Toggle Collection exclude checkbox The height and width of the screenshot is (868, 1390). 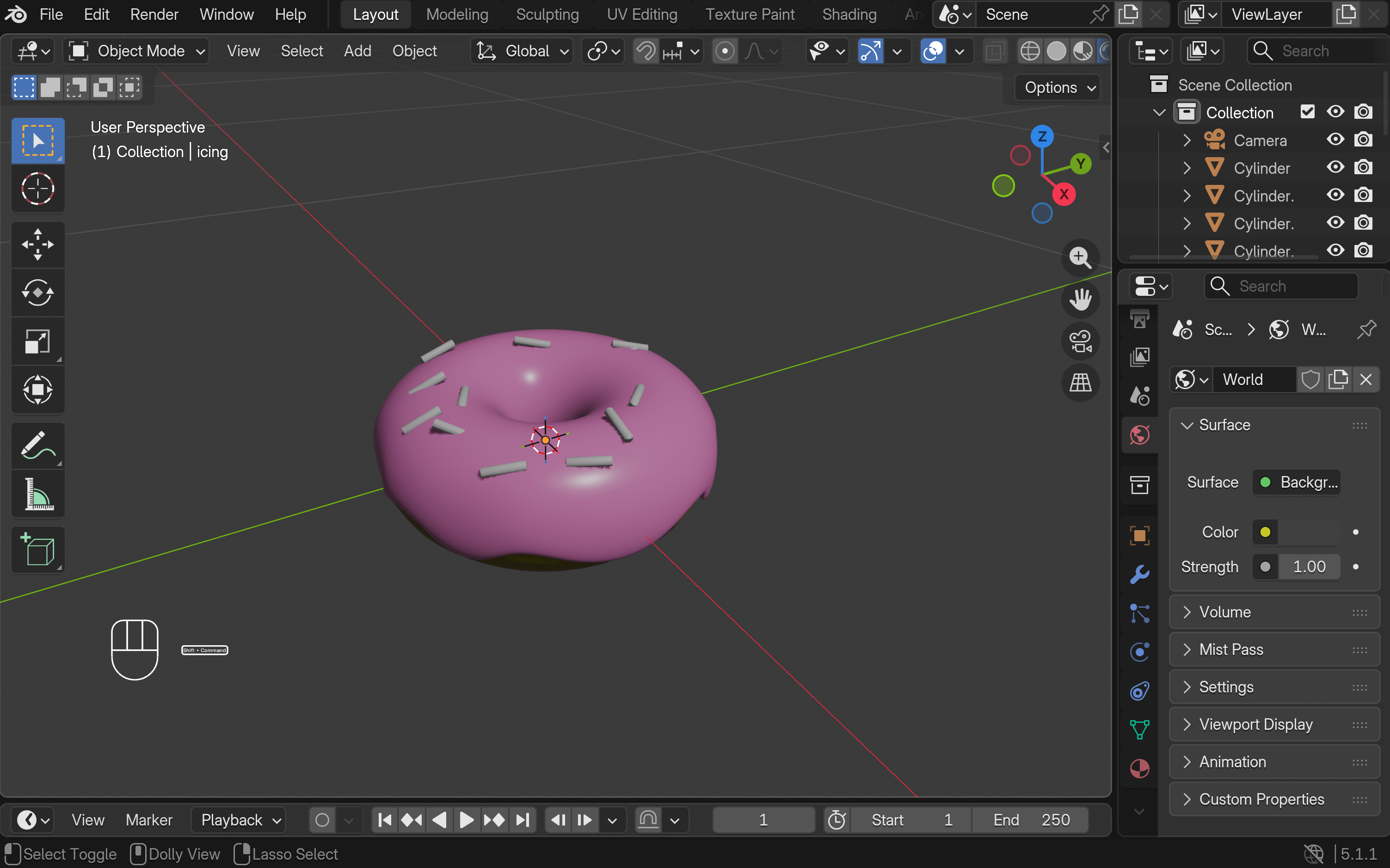click(1307, 111)
